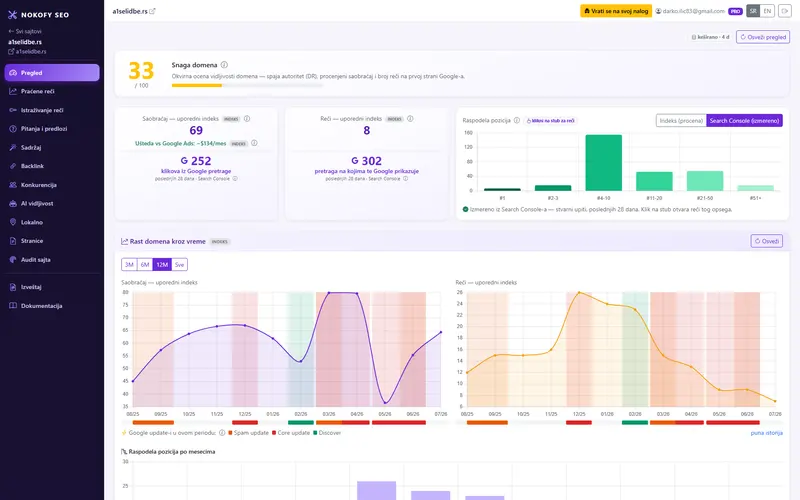Open Konkurencija menu item
The height and width of the screenshot is (500, 800).
(x=52, y=185)
